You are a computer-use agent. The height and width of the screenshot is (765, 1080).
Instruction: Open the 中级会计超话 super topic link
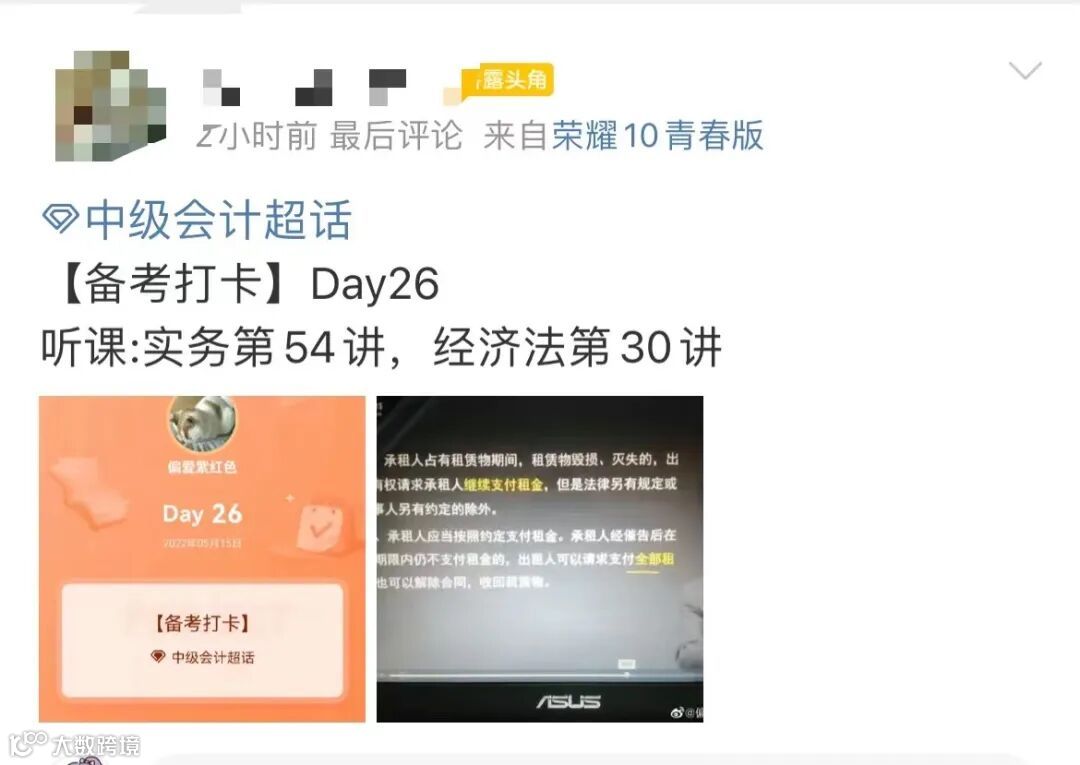click(218, 220)
